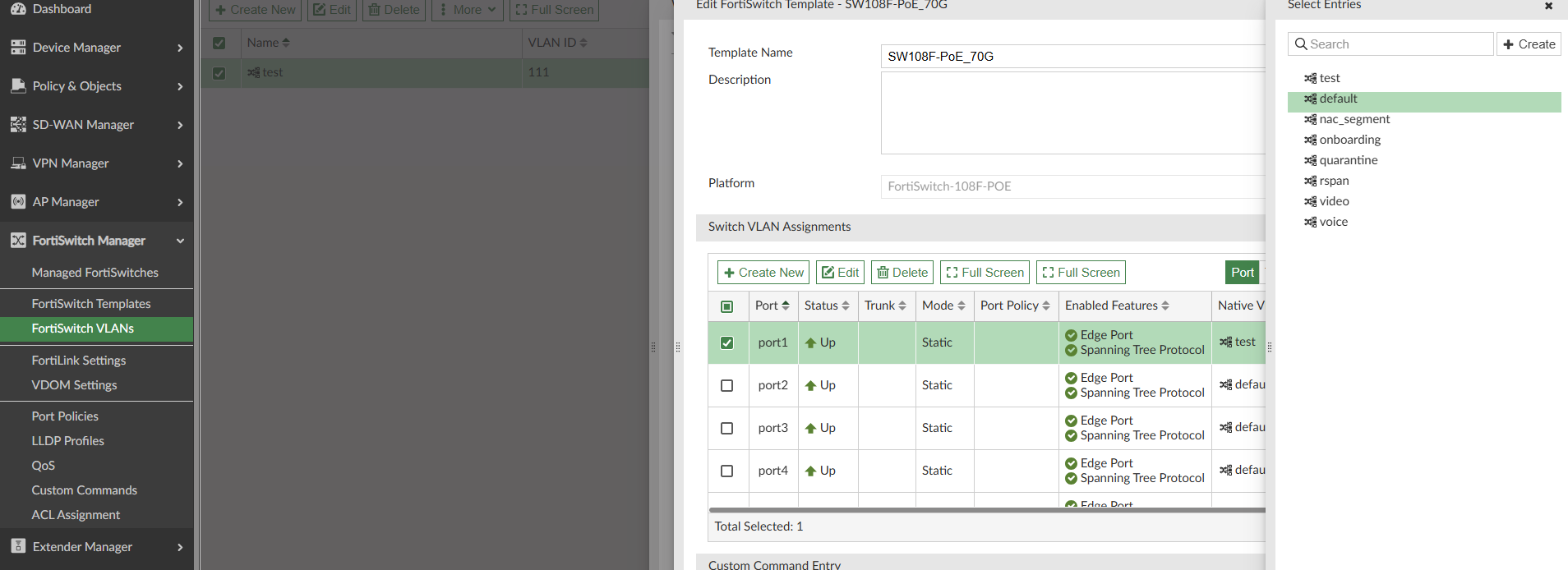Close the Select Entries panel
The image size is (1568, 570).
[1548, 6]
